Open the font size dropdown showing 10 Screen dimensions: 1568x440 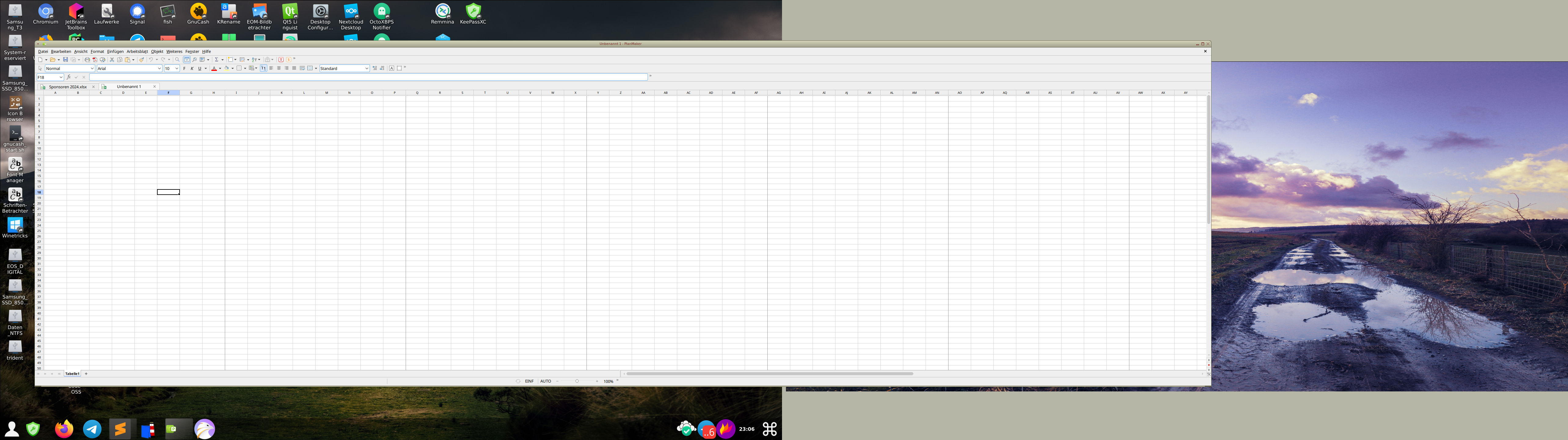pyautogui.click(x=172, y=69)
